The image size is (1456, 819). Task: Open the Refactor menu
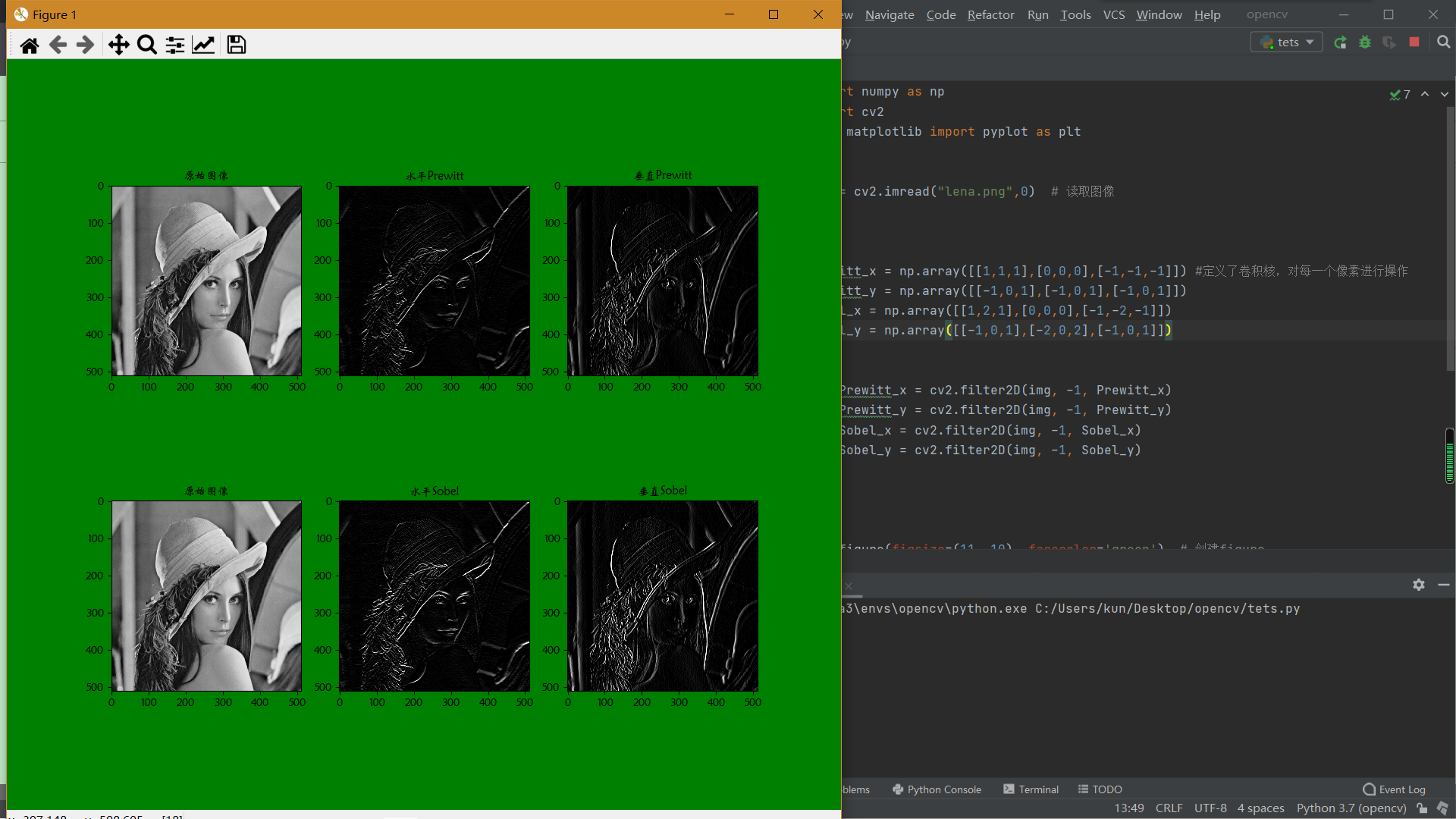click(990, 14)
